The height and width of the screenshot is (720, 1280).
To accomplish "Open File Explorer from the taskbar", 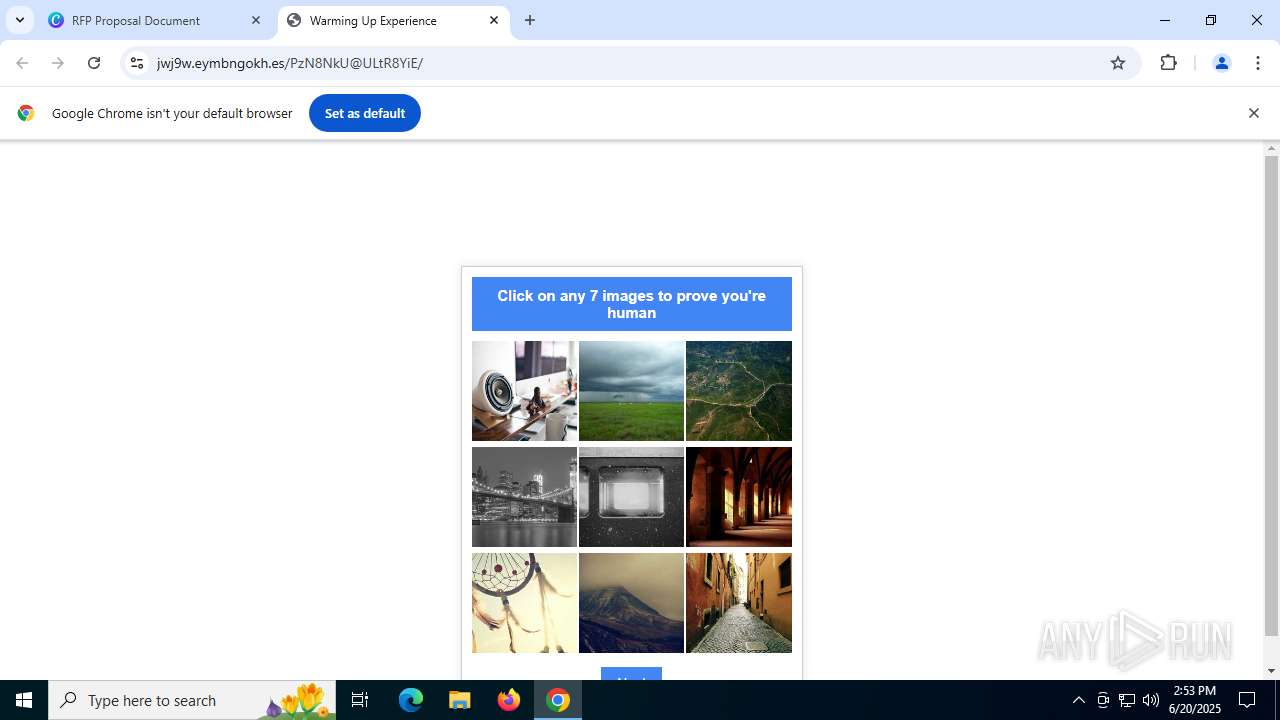I will point(459,700).
